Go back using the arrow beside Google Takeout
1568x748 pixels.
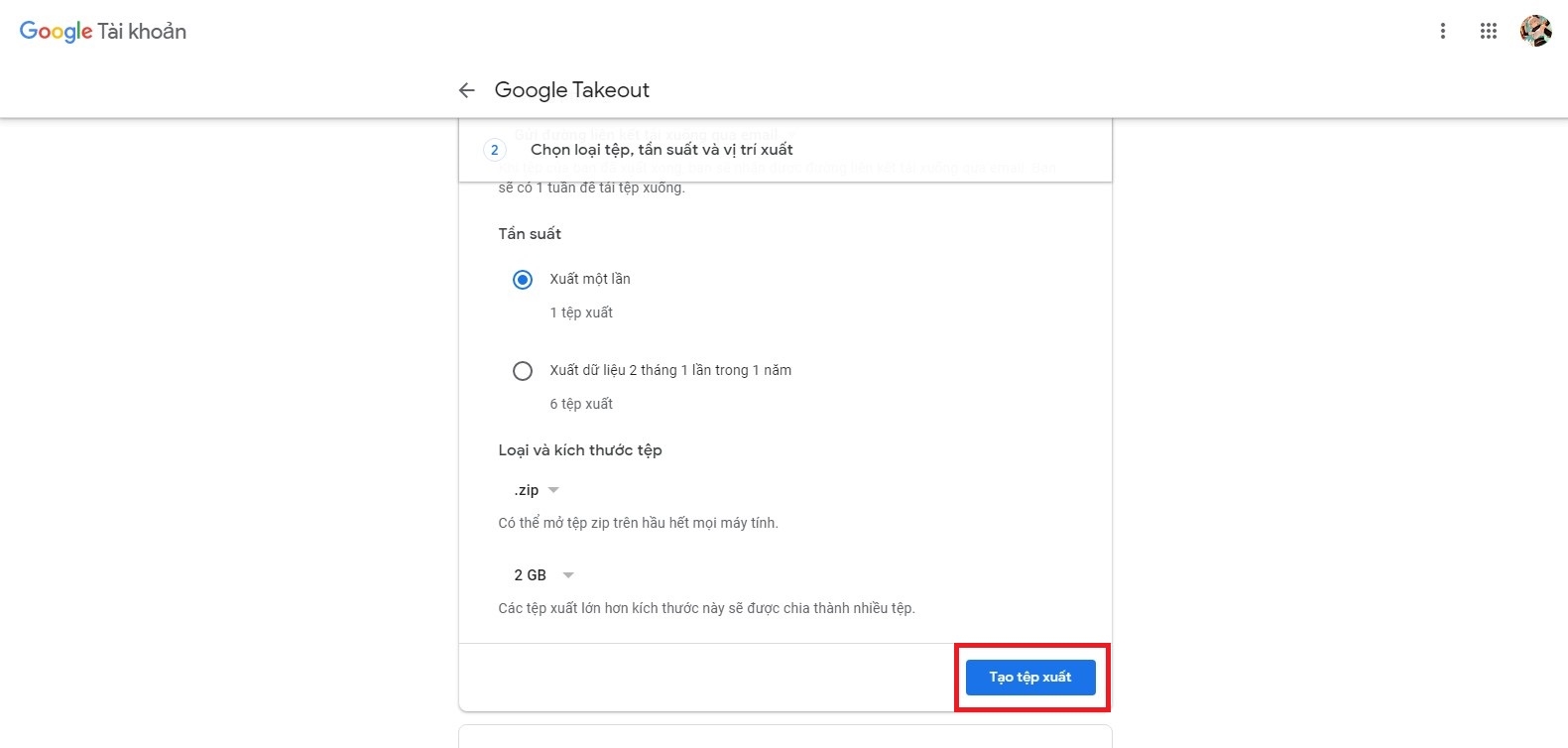466,90
